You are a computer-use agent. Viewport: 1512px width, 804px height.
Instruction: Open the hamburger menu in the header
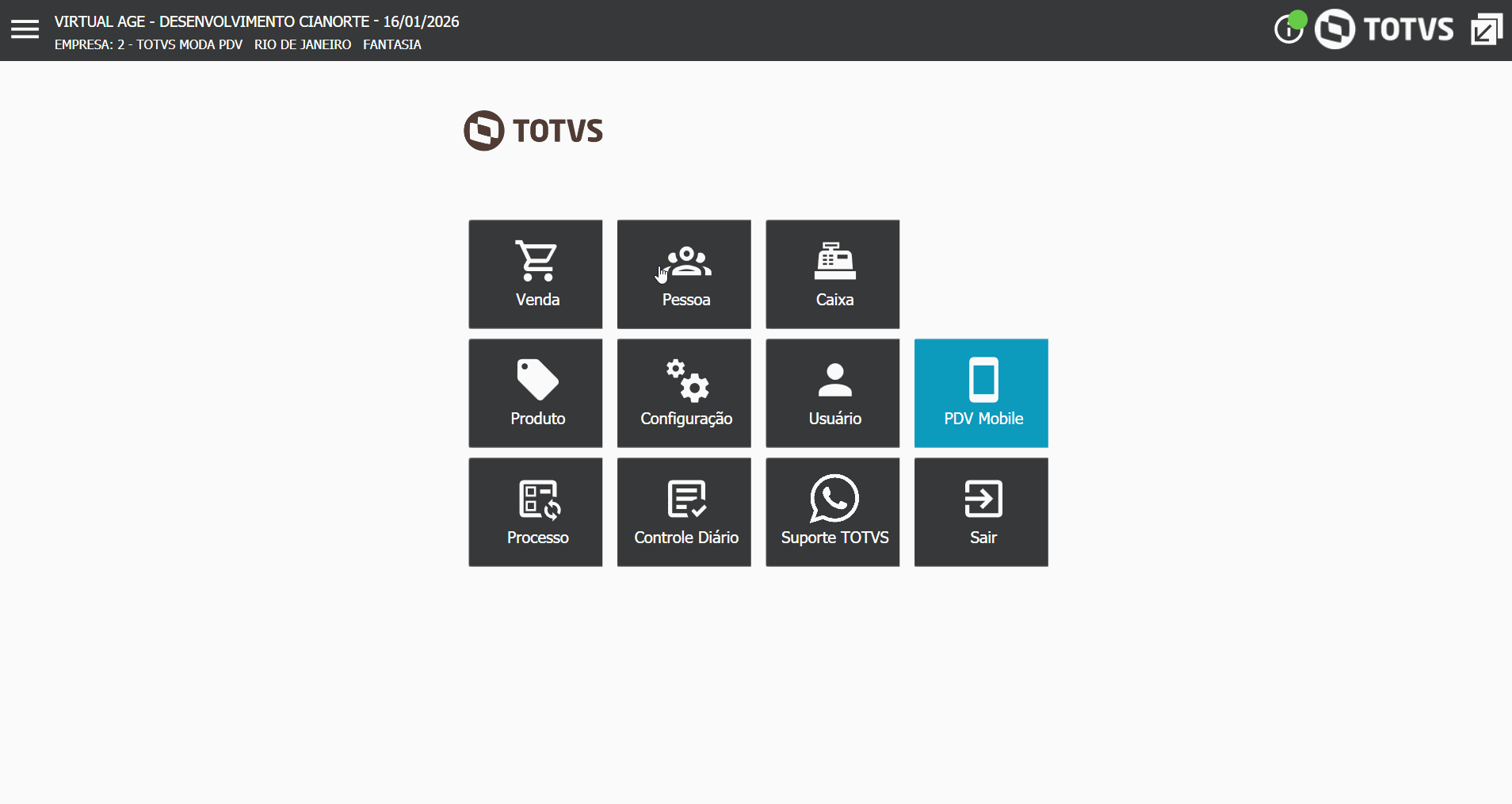[25, 29]
